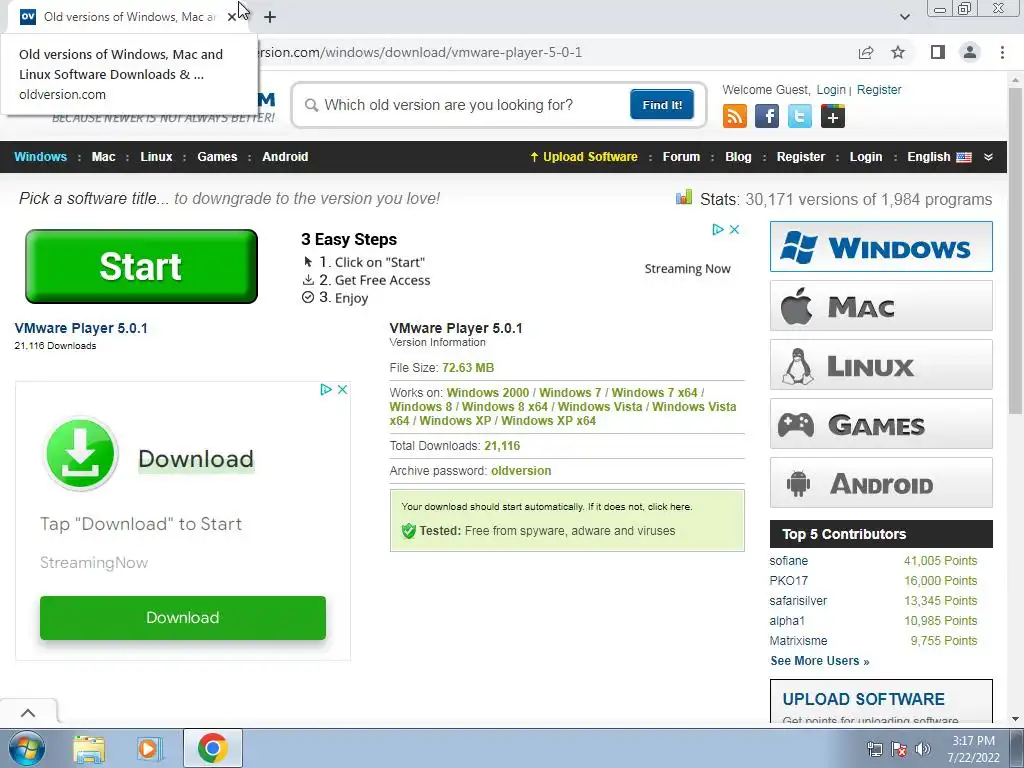
Task: Click AdChoices icon on the Download ad
Action: click(326, 389)
